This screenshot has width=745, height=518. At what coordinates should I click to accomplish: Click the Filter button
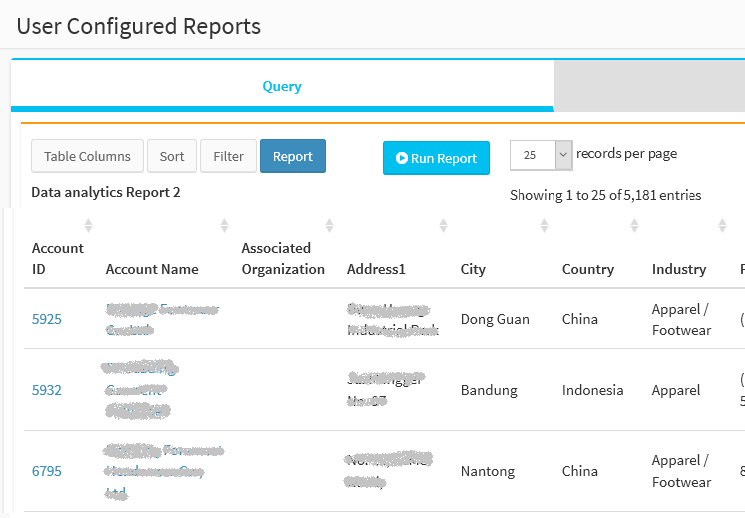[x=228, y=156]
